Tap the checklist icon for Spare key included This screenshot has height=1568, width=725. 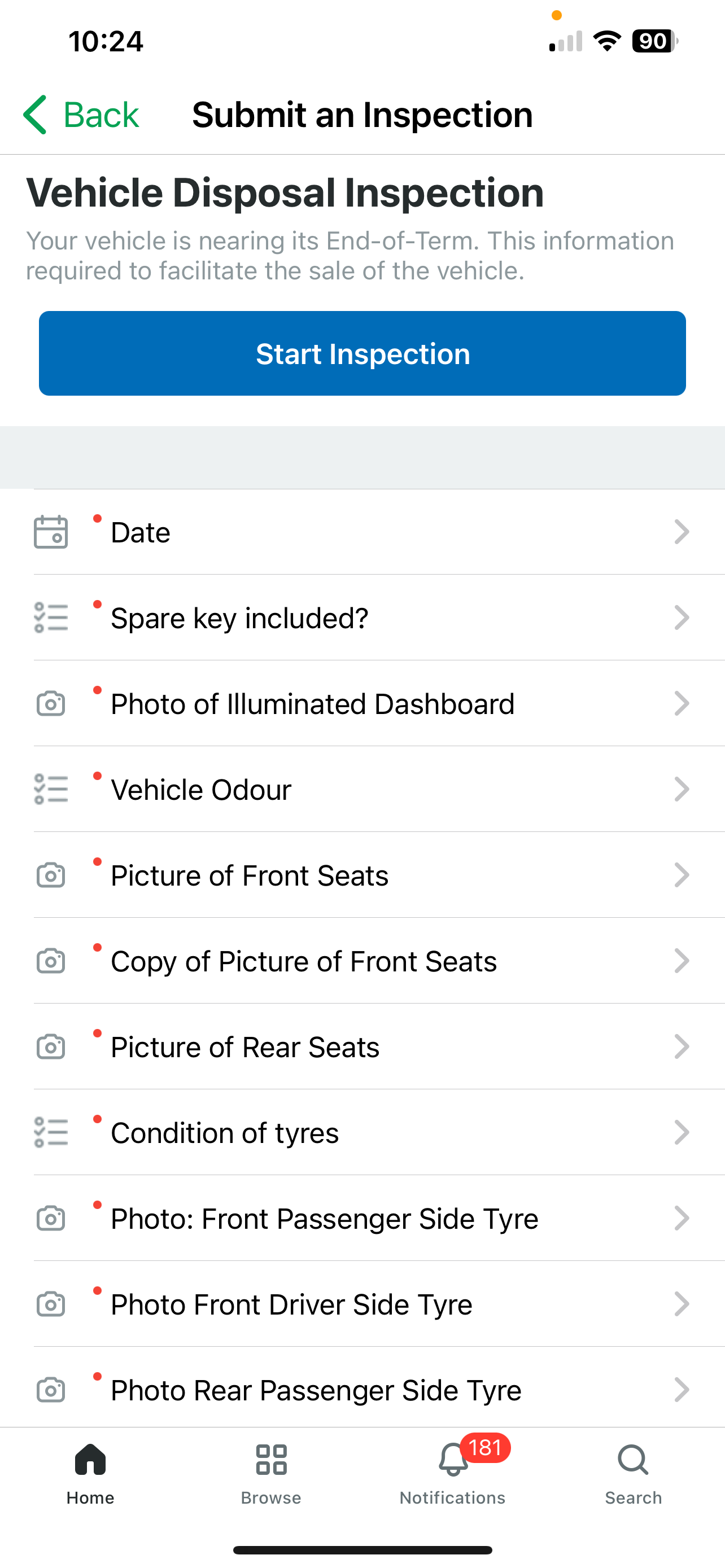click(x=50, y=618)
